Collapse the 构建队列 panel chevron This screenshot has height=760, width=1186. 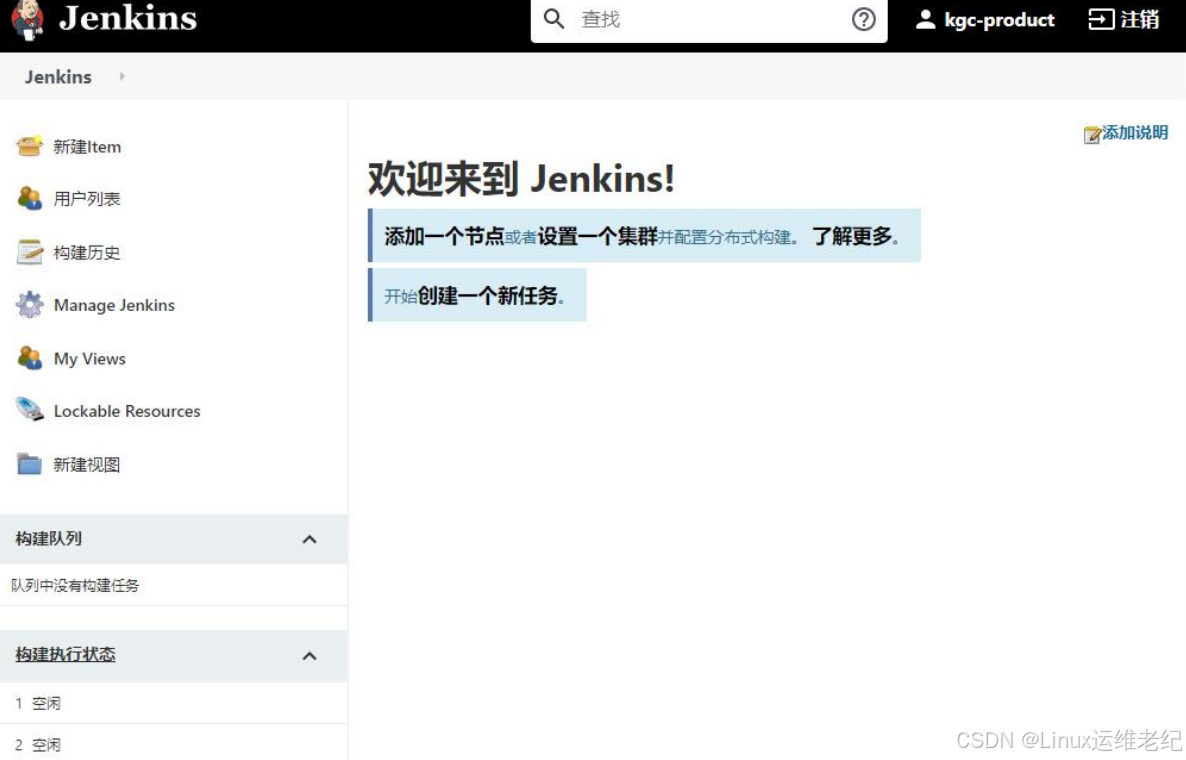tap(309, 539)
